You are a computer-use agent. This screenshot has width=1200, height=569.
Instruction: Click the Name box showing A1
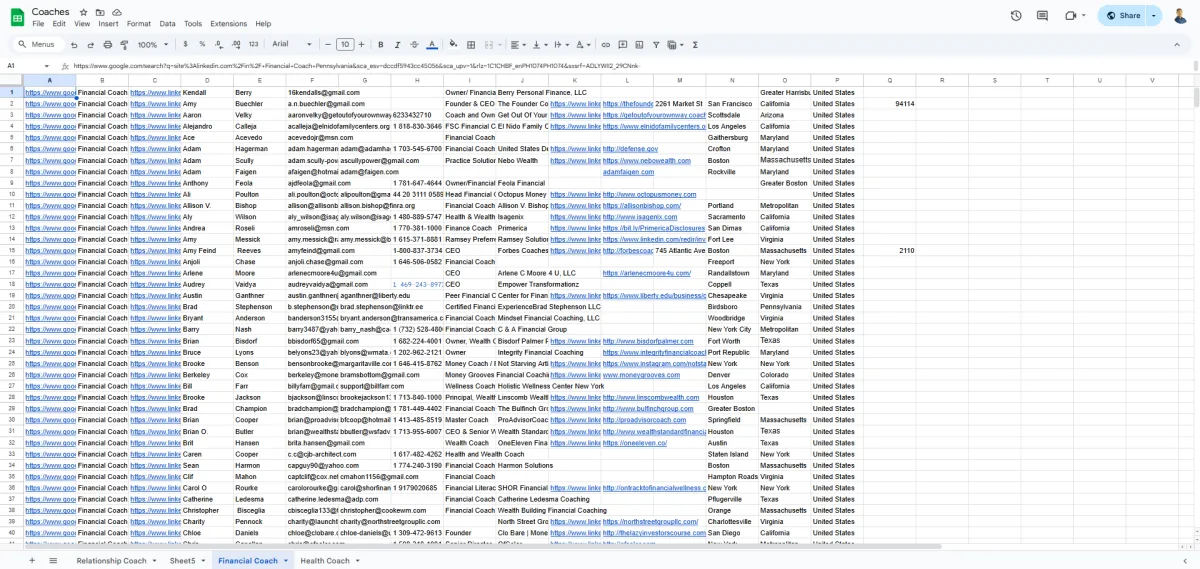coord(20,66)
